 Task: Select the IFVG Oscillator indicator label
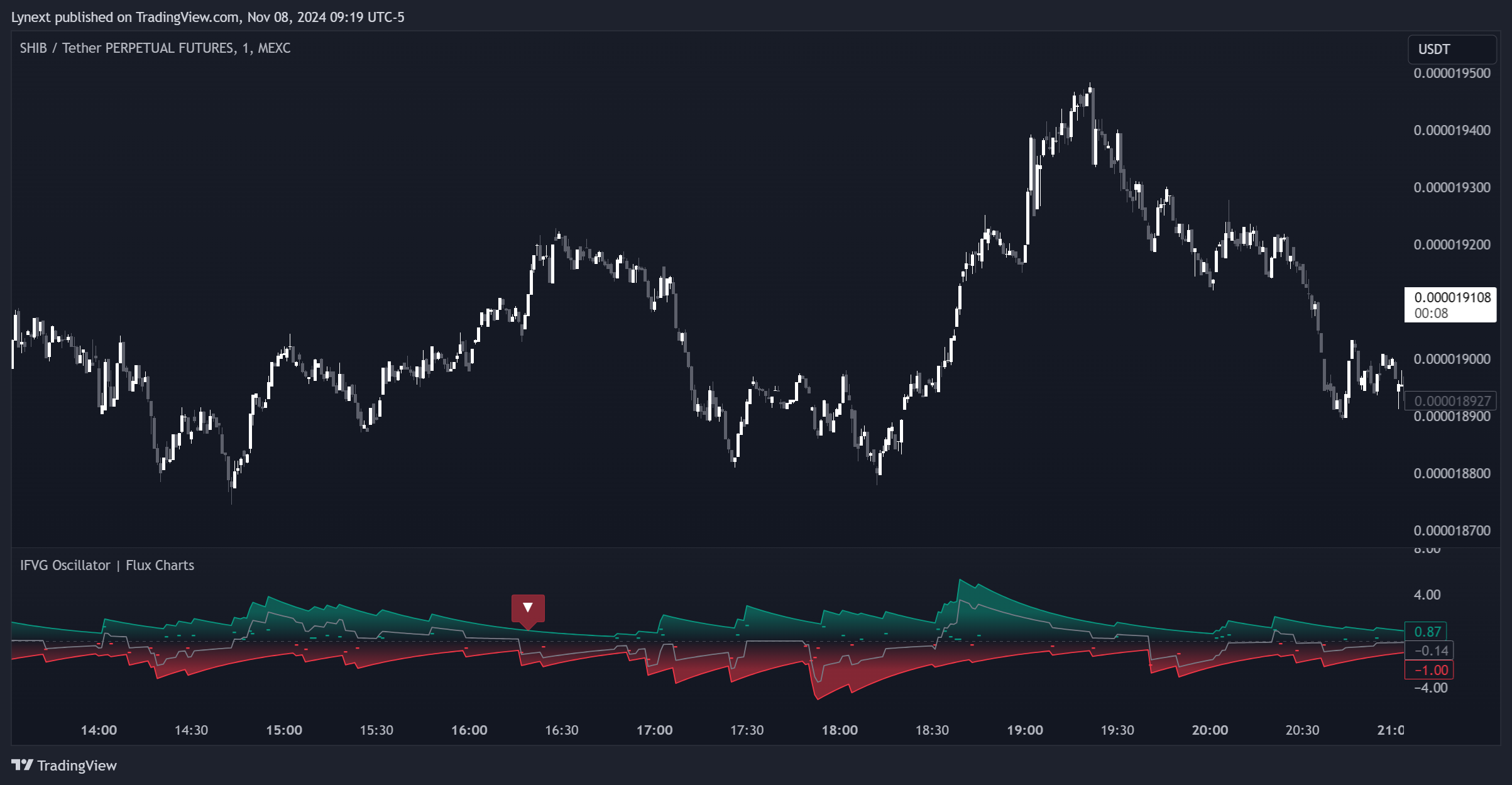[x=107, y=565]
